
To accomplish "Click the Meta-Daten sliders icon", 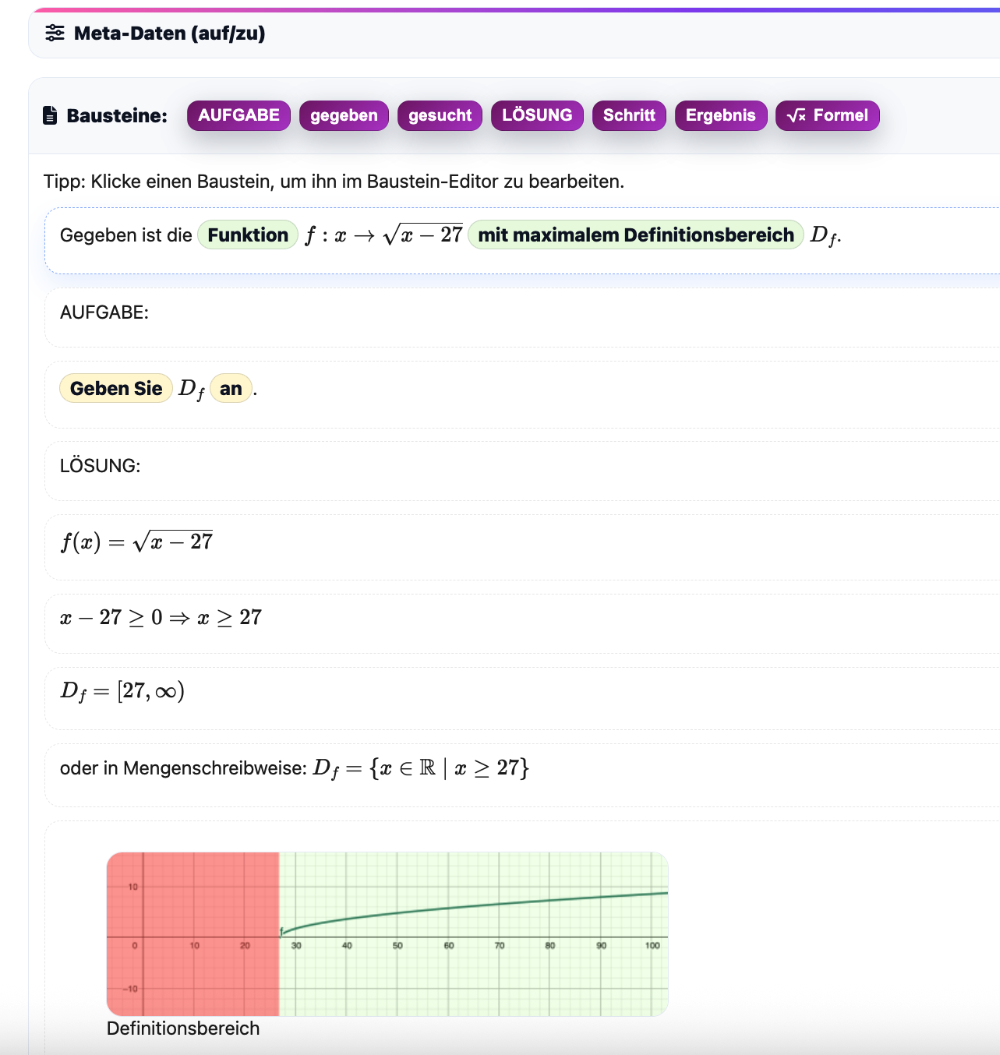I will pos(55,34).
